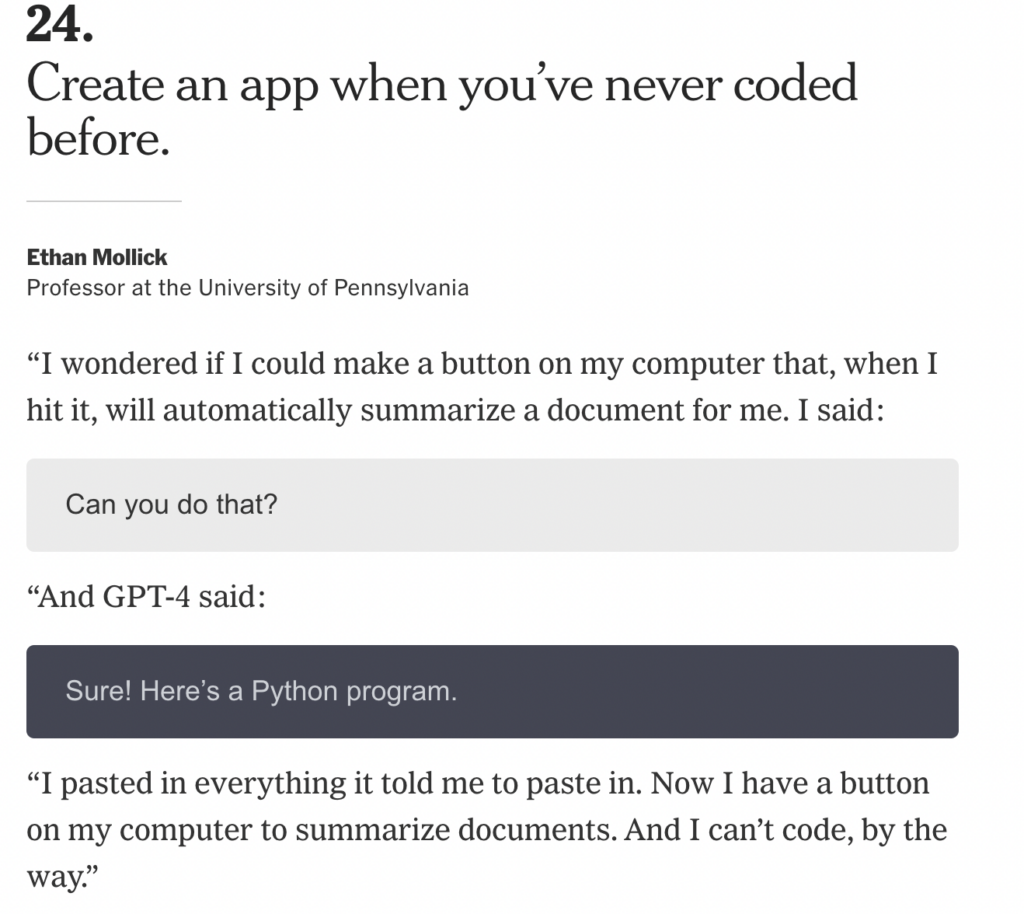The width and height of the screenshot is (1024, 914).
Task: Click the paragraph starting "I wondered if I could"
Action: 482,386
